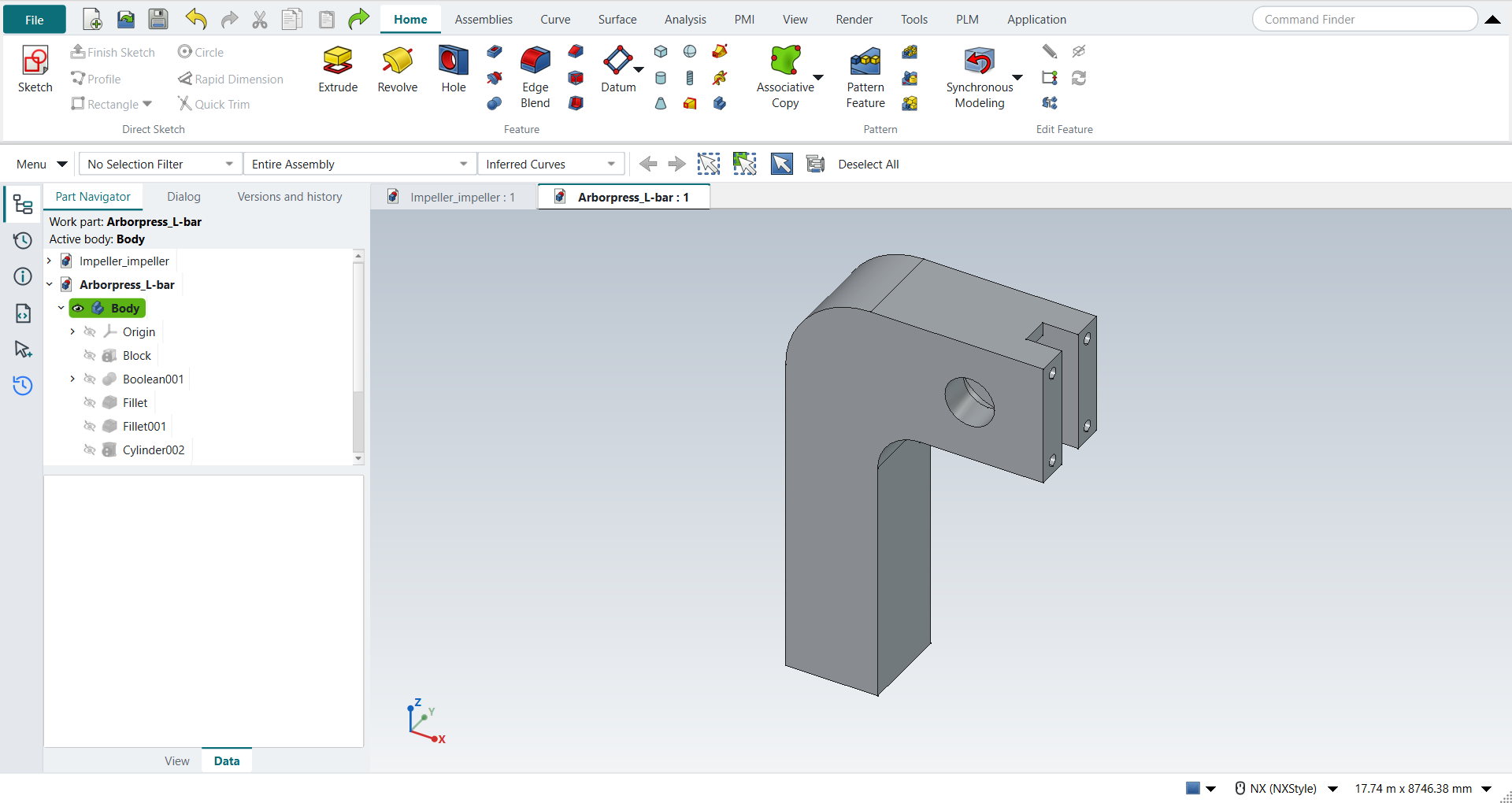Toggle visibility of Cylinder002 feature
Viewport: 1512px width, 803px height.
tap(90, 450)
